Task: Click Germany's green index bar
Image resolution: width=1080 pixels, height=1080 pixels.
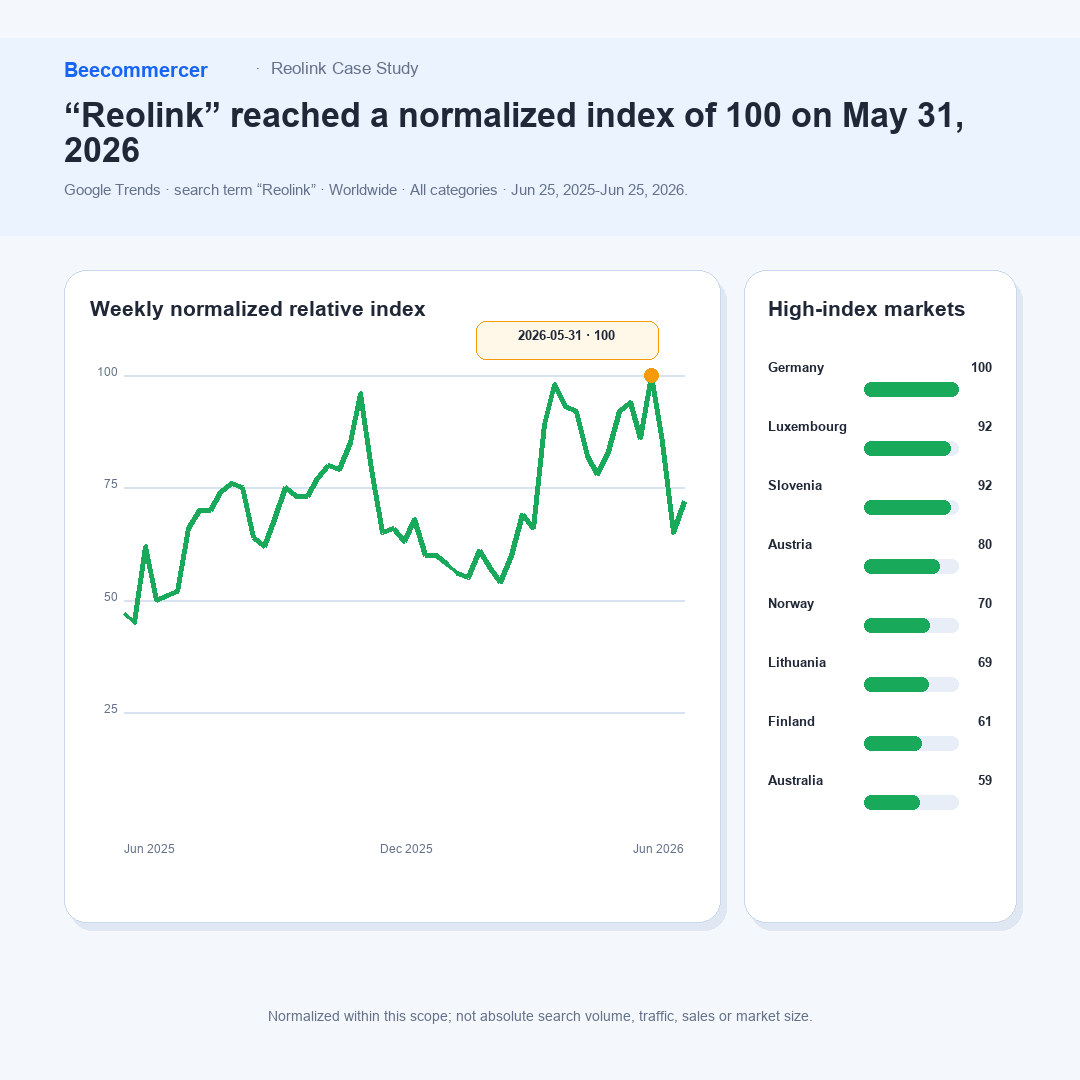Action: coord(911,390)
